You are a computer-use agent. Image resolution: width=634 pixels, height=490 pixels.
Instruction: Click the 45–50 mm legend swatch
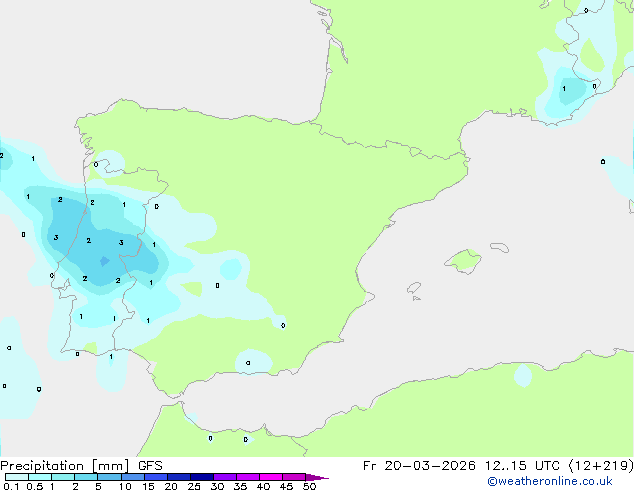[x=294, y=477]
